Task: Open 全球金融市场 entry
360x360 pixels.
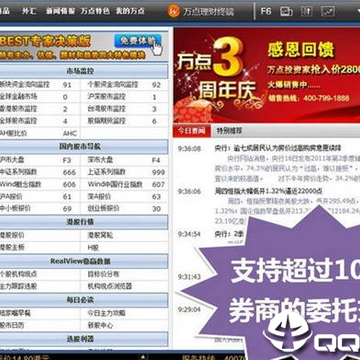Action: (18, 97)
